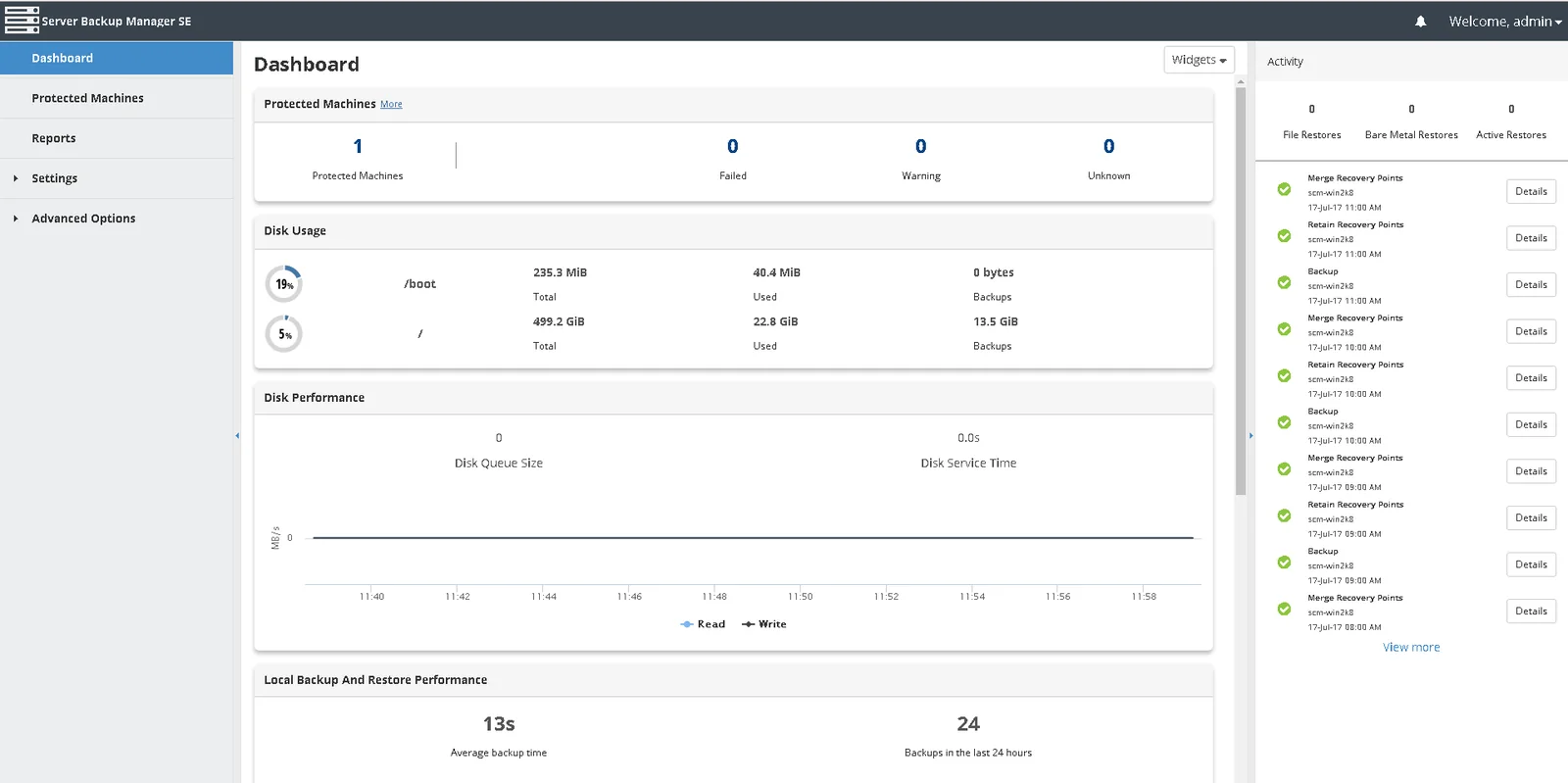Click the View more activity link
Screen dimensions: 1568x783
pyautogui.click(x=1411, y=648)
